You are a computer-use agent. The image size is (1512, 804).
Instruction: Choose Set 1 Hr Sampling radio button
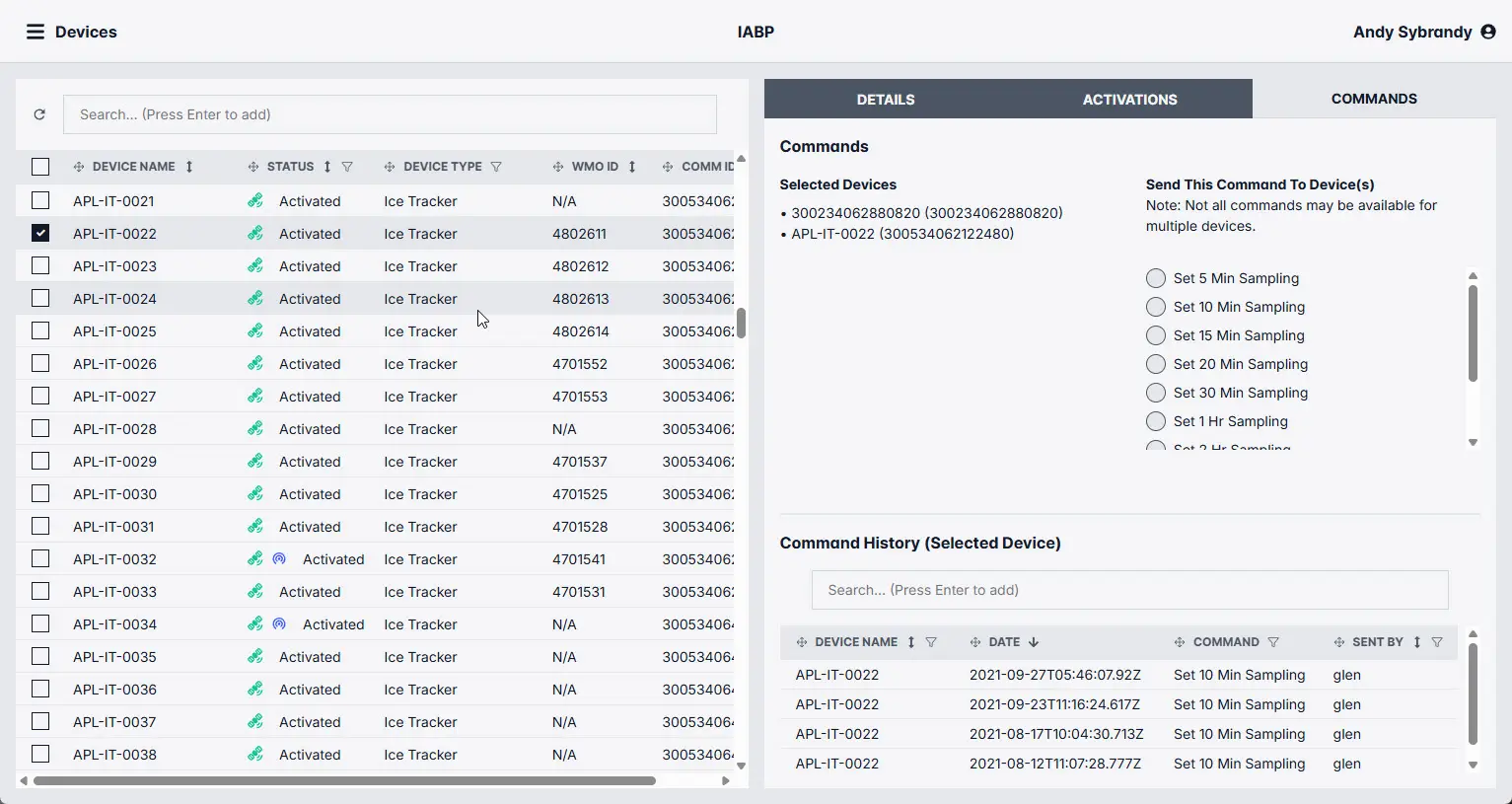coord(1156,421)
